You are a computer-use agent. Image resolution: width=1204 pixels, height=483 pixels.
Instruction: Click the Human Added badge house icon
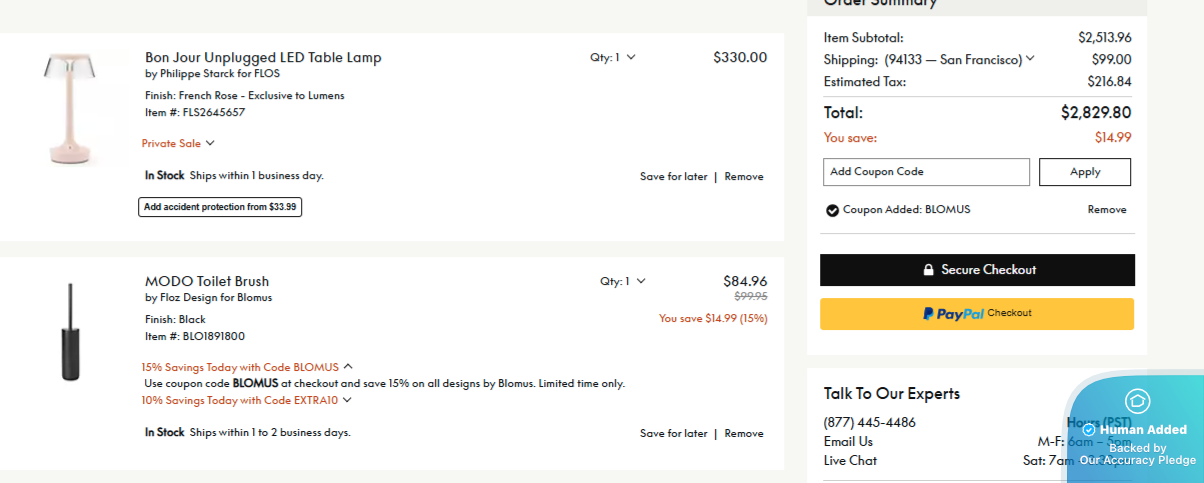[x=1137, y=401]
